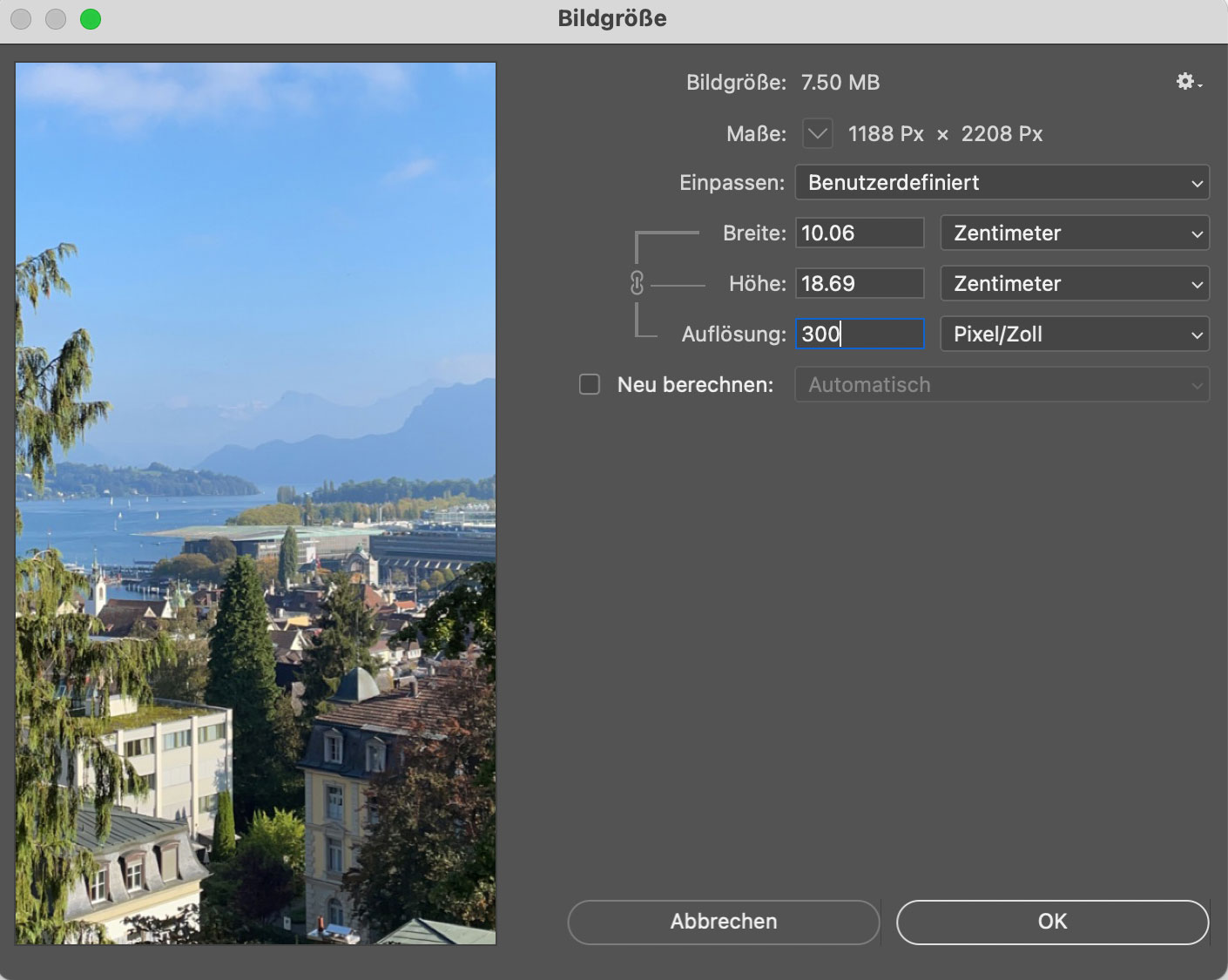
Task: Click the Breite label
Action: click(754, 233)
